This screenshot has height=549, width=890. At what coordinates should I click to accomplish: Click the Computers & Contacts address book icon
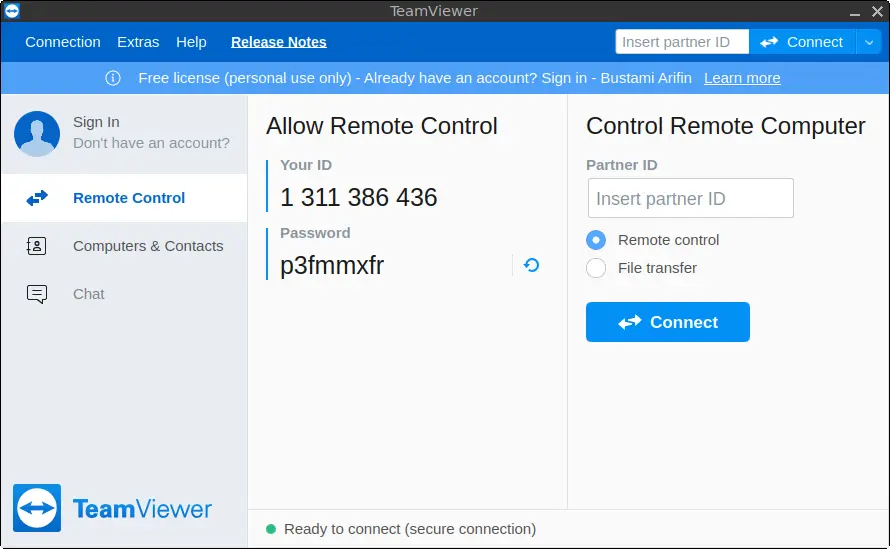point(37,246)
